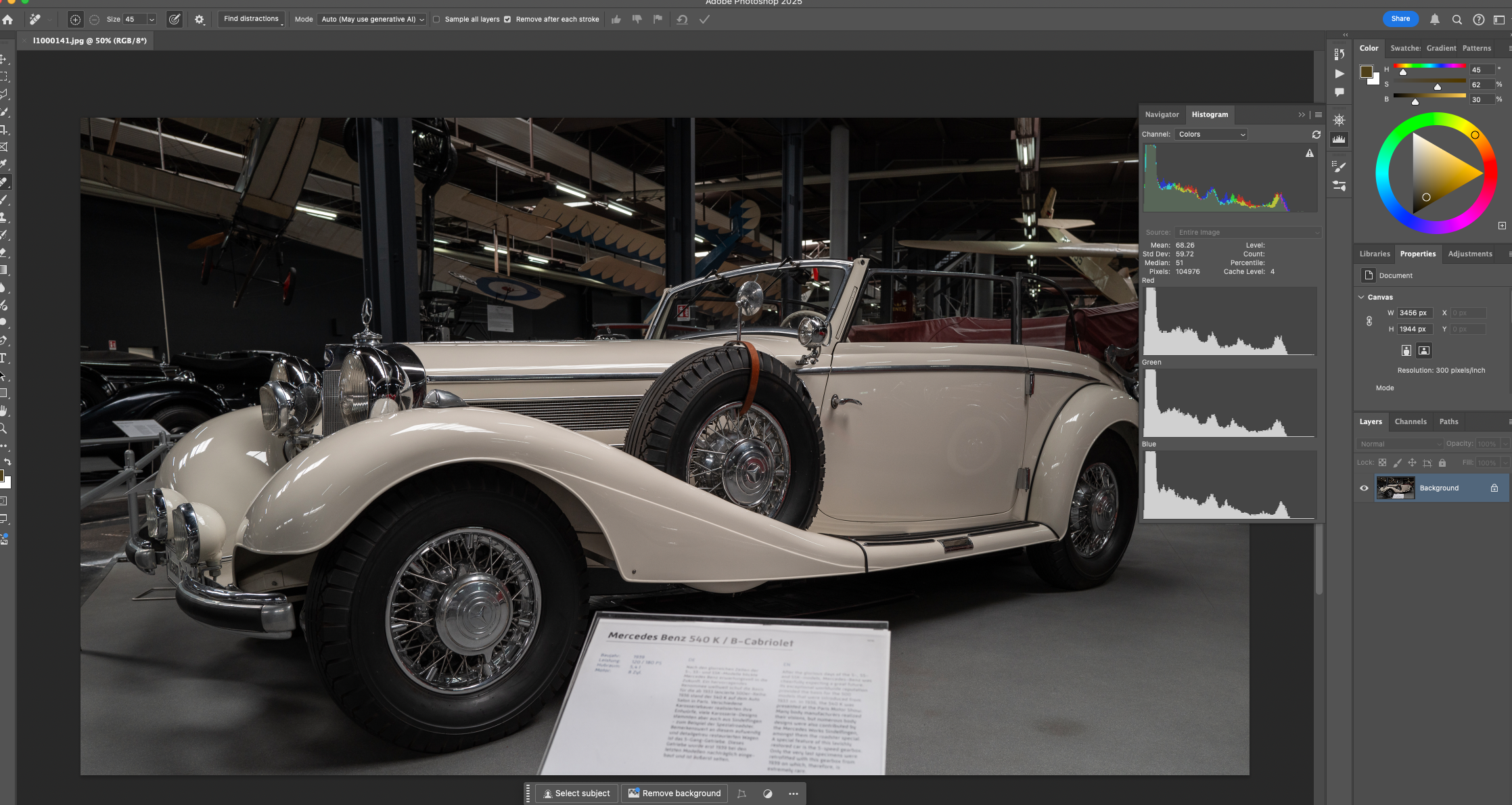This screenshot has width=1512, height=805.
Task: Open the histogram Channel Colors dropdown
Action: [1211, 135]
